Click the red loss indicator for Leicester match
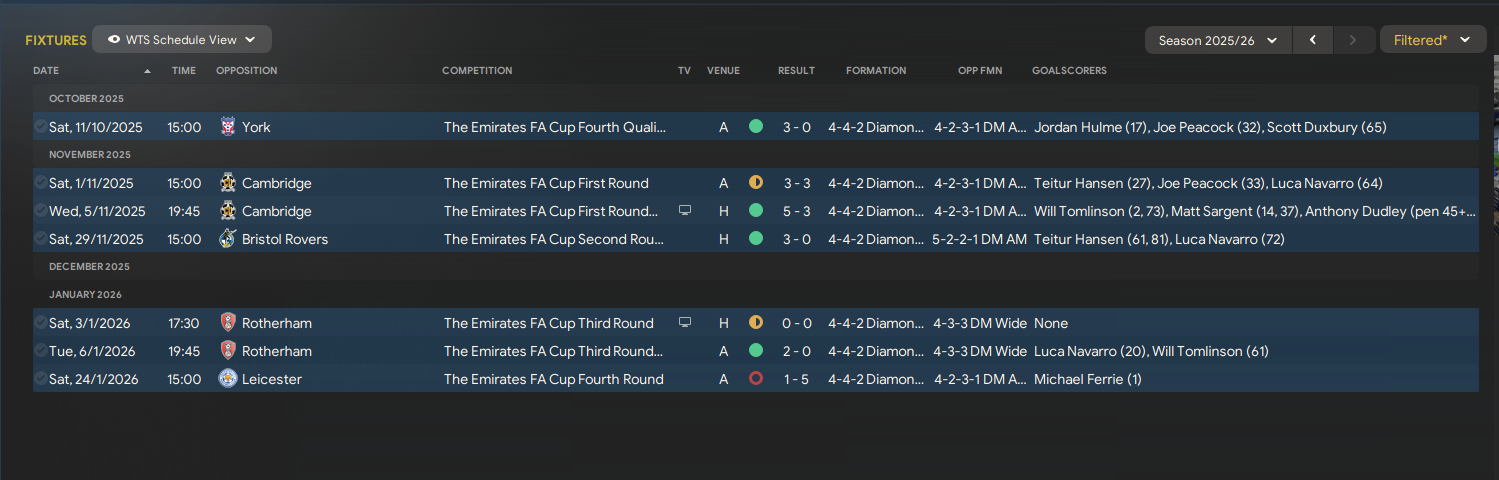Screen dimensions: 1499x480 tap(756, 379)
